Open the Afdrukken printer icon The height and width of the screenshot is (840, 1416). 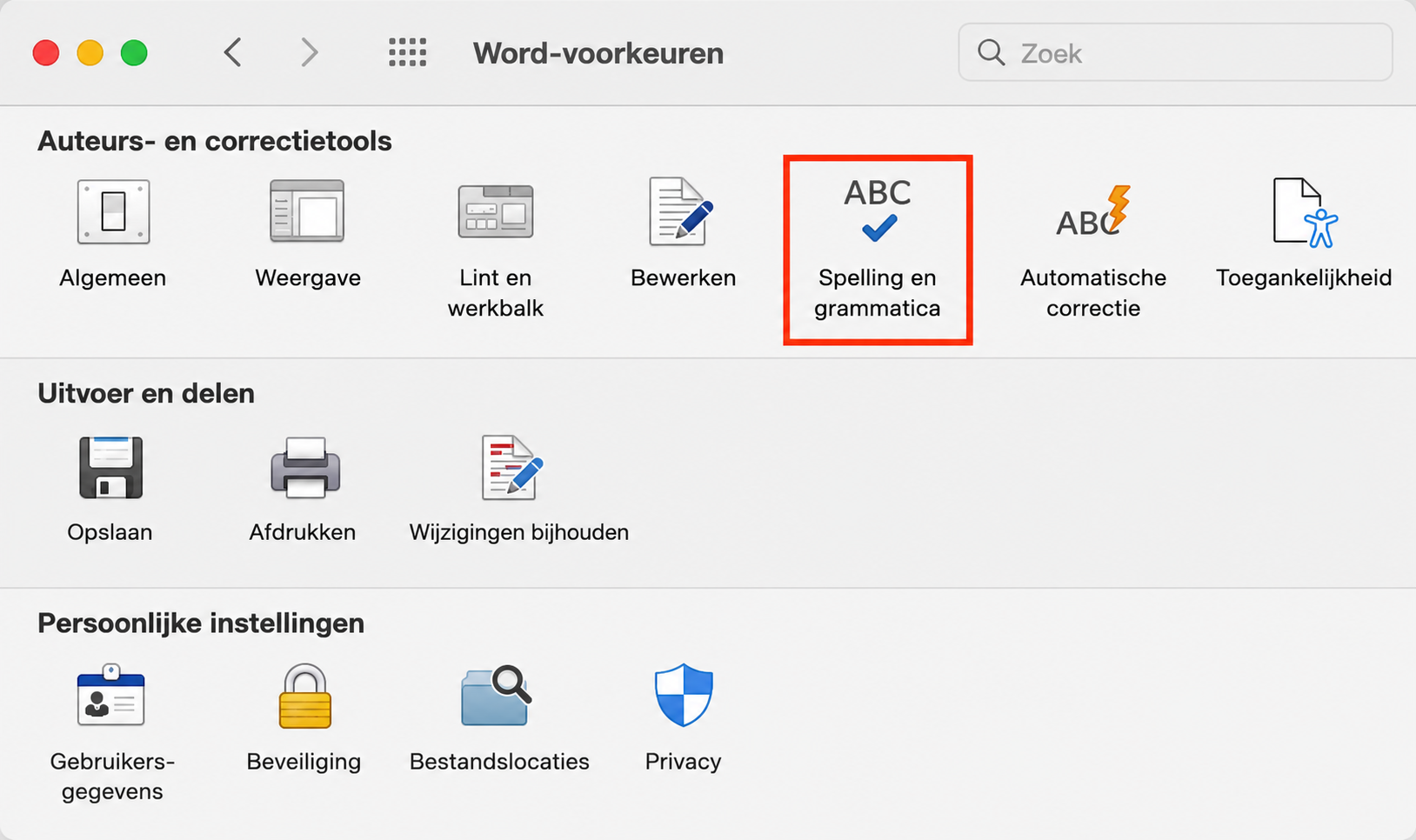click(x=304, y=467)
